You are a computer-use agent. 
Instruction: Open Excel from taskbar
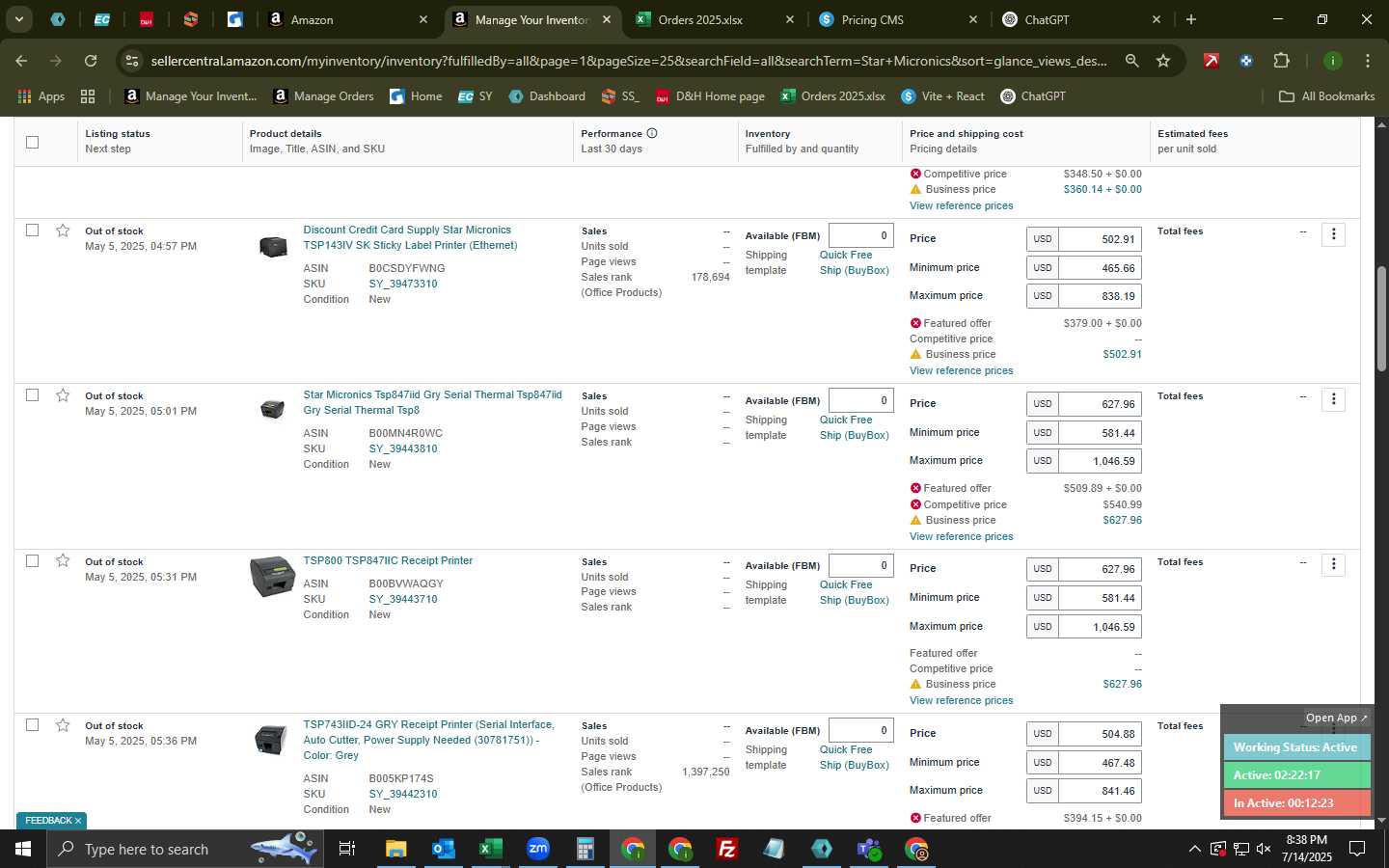pos(490,849)
